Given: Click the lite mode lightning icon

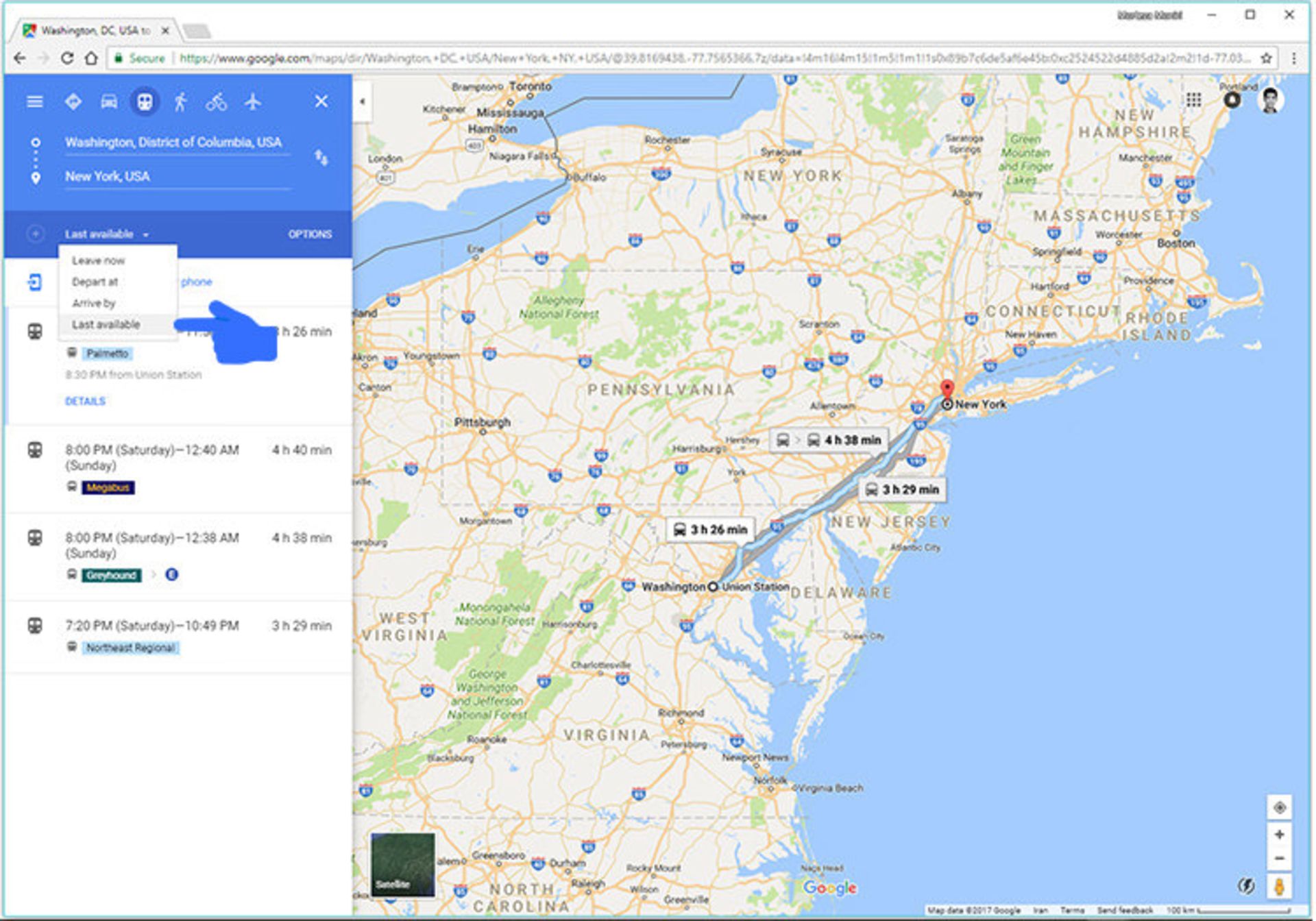Looking at the screenshot, I should [x=1246, y=886].
